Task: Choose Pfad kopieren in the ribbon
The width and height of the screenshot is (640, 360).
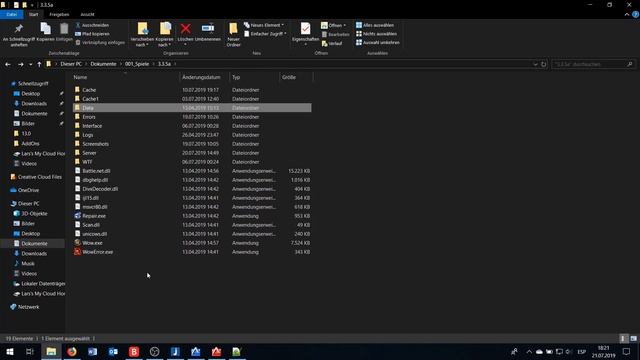Action: pyautogui.click(x=92, y=34)
